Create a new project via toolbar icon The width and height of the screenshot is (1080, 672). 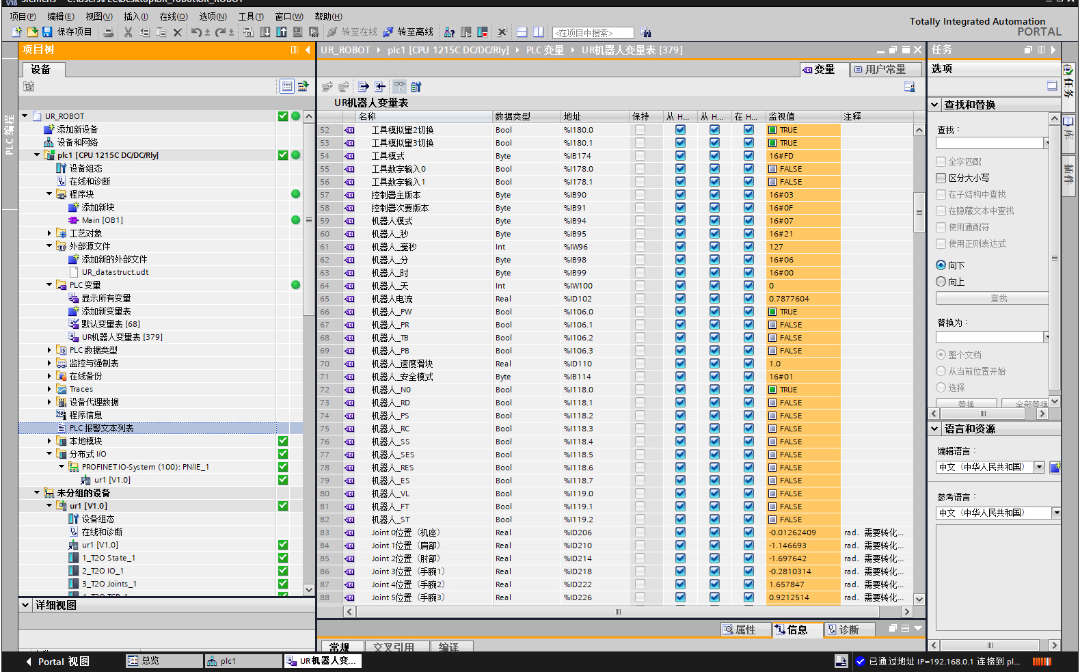tap(17, 32)
